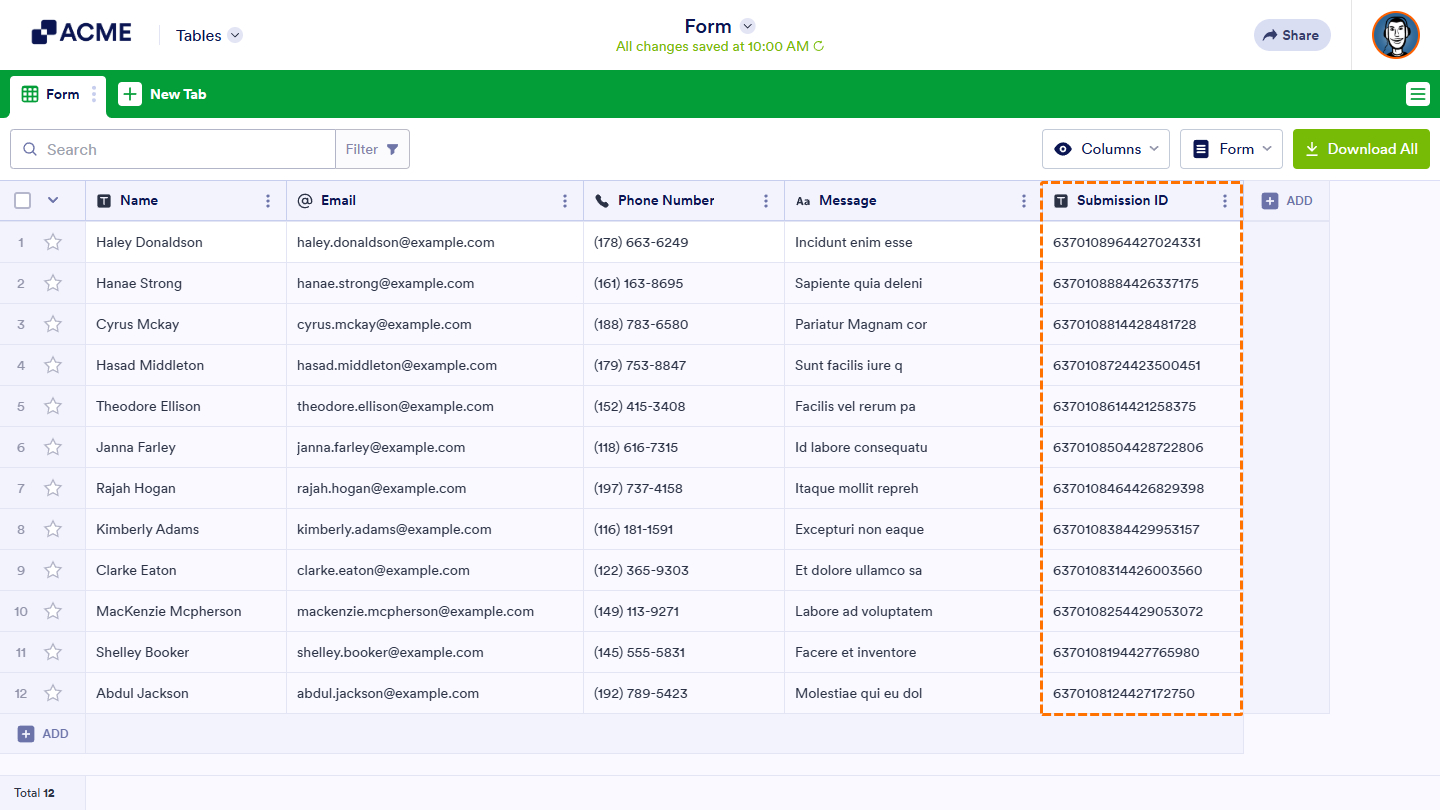This screenshot has height=810, width=1440.
Task: Star the Theodore Ellison row
Action: click(x=53, y=406)
